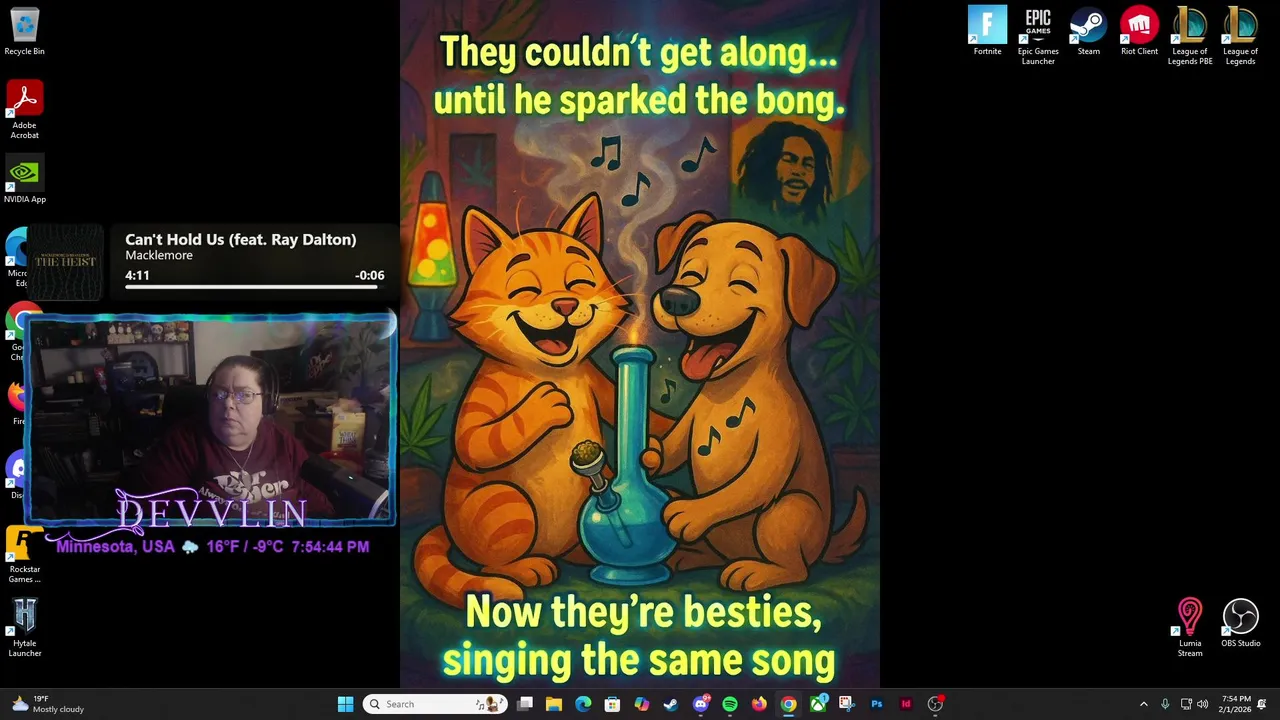Select the OBS Studio desktop icon

(x=1240, y=624)
